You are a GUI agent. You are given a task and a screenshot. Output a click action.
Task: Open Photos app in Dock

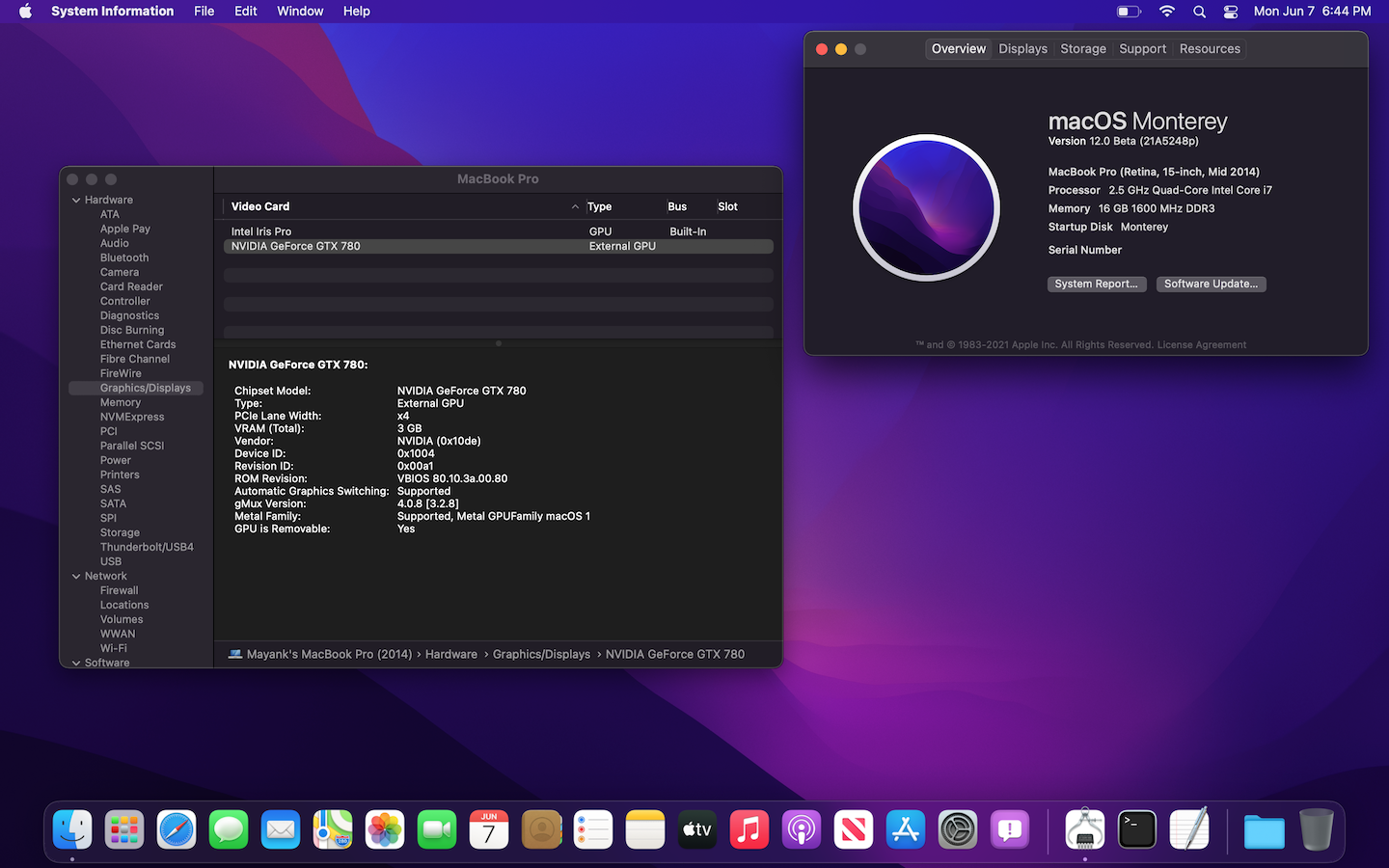[385, 829]
